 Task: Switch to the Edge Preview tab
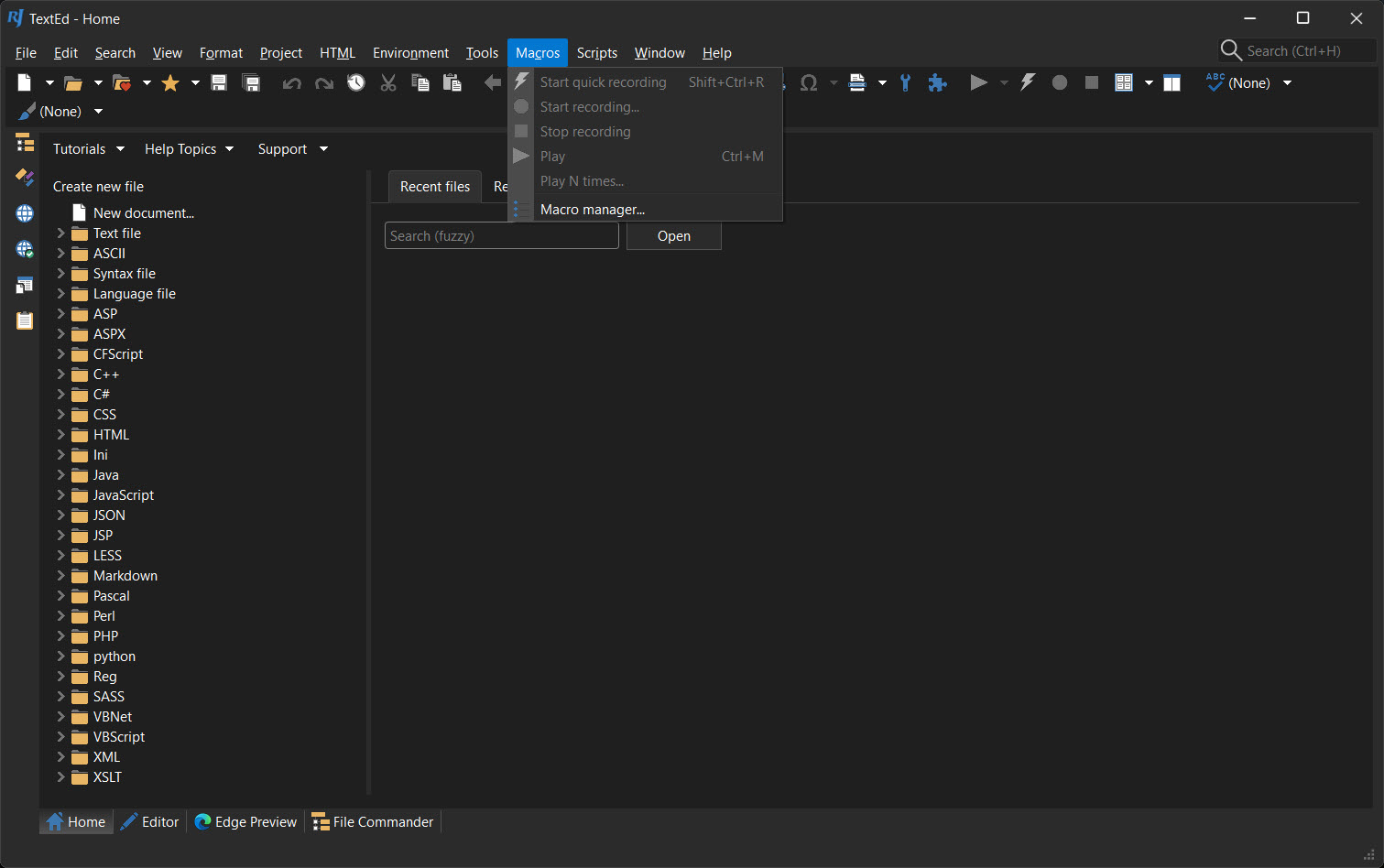pos(246,821)
